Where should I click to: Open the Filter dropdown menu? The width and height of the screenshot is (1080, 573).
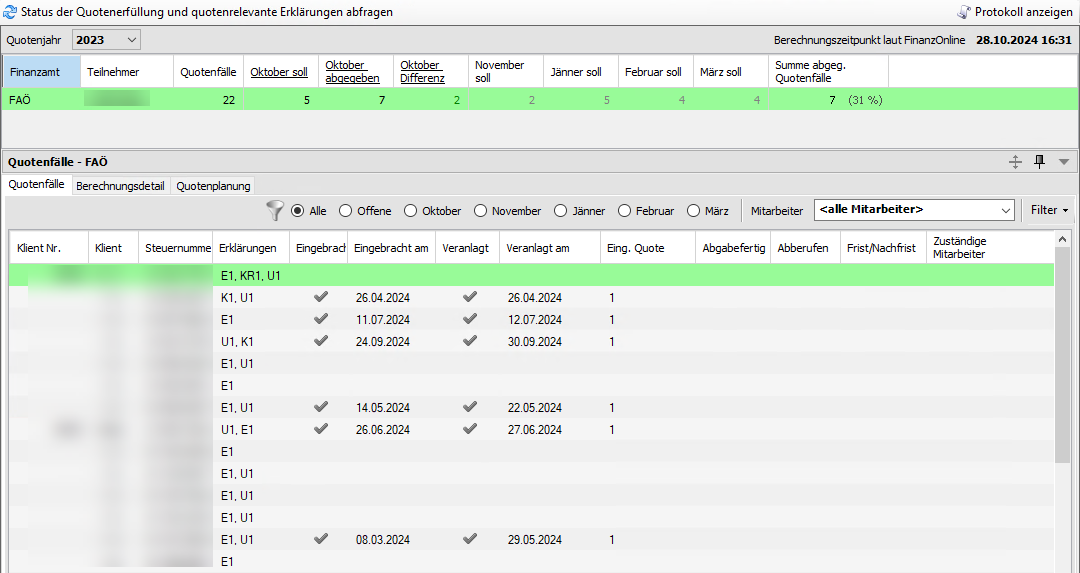(x=1049, y=210)
